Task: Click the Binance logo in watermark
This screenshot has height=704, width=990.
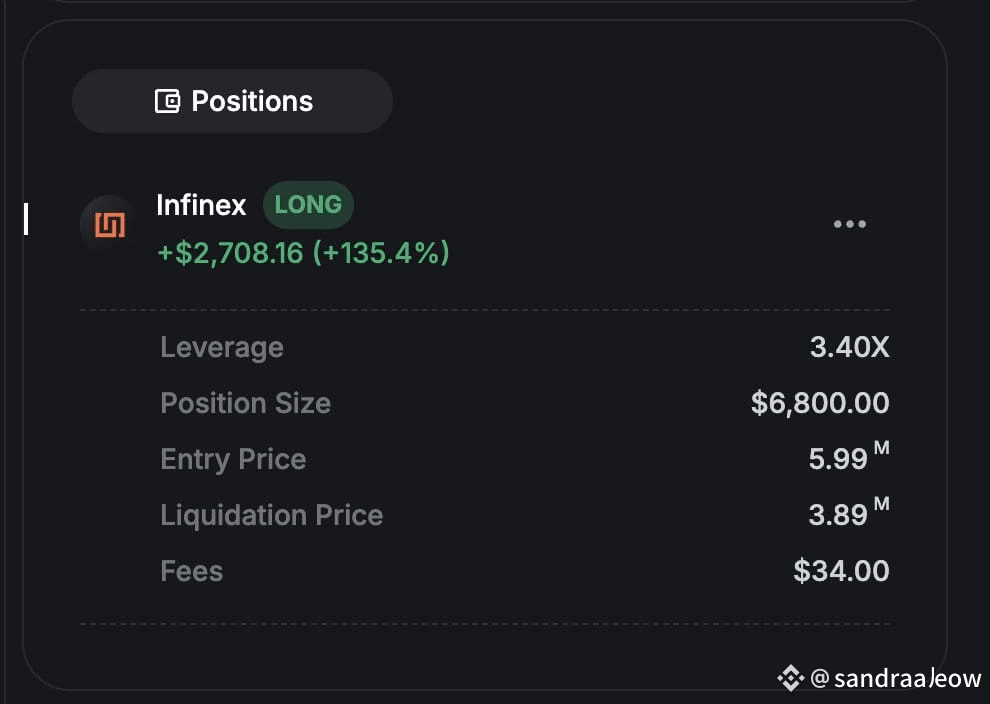Action: pyautogui.click(x=790, y=678)
